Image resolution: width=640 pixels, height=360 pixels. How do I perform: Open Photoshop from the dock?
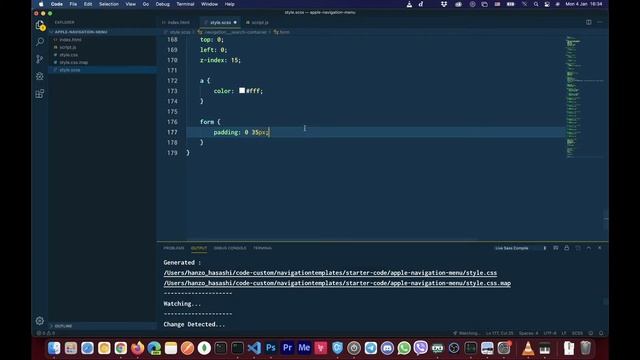click(x=271, y=348)
